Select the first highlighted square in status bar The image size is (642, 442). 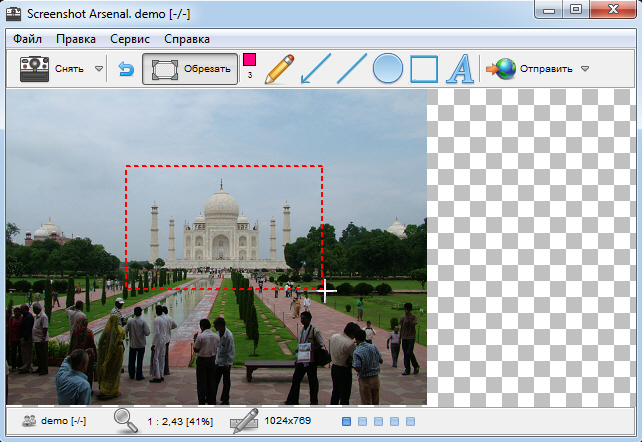347,422
